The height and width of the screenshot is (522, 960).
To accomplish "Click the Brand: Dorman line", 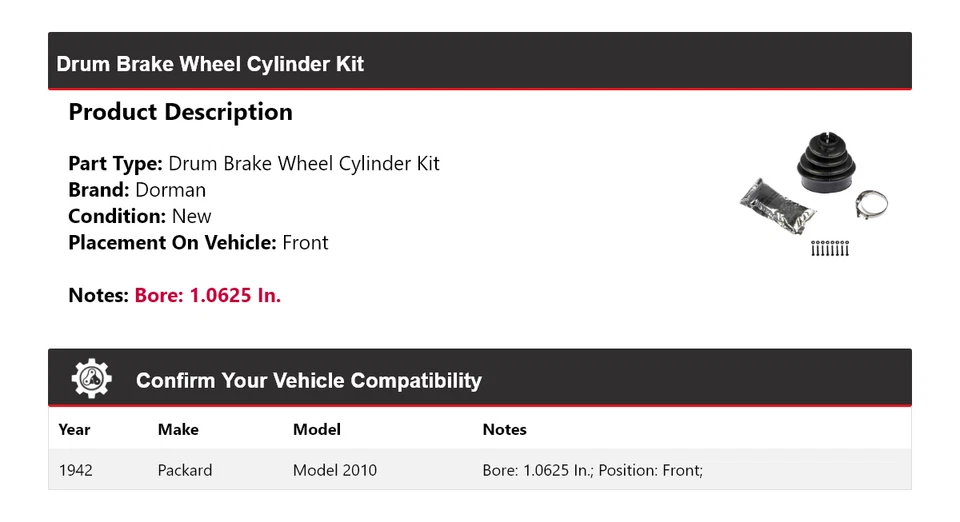I will (137, 190).
